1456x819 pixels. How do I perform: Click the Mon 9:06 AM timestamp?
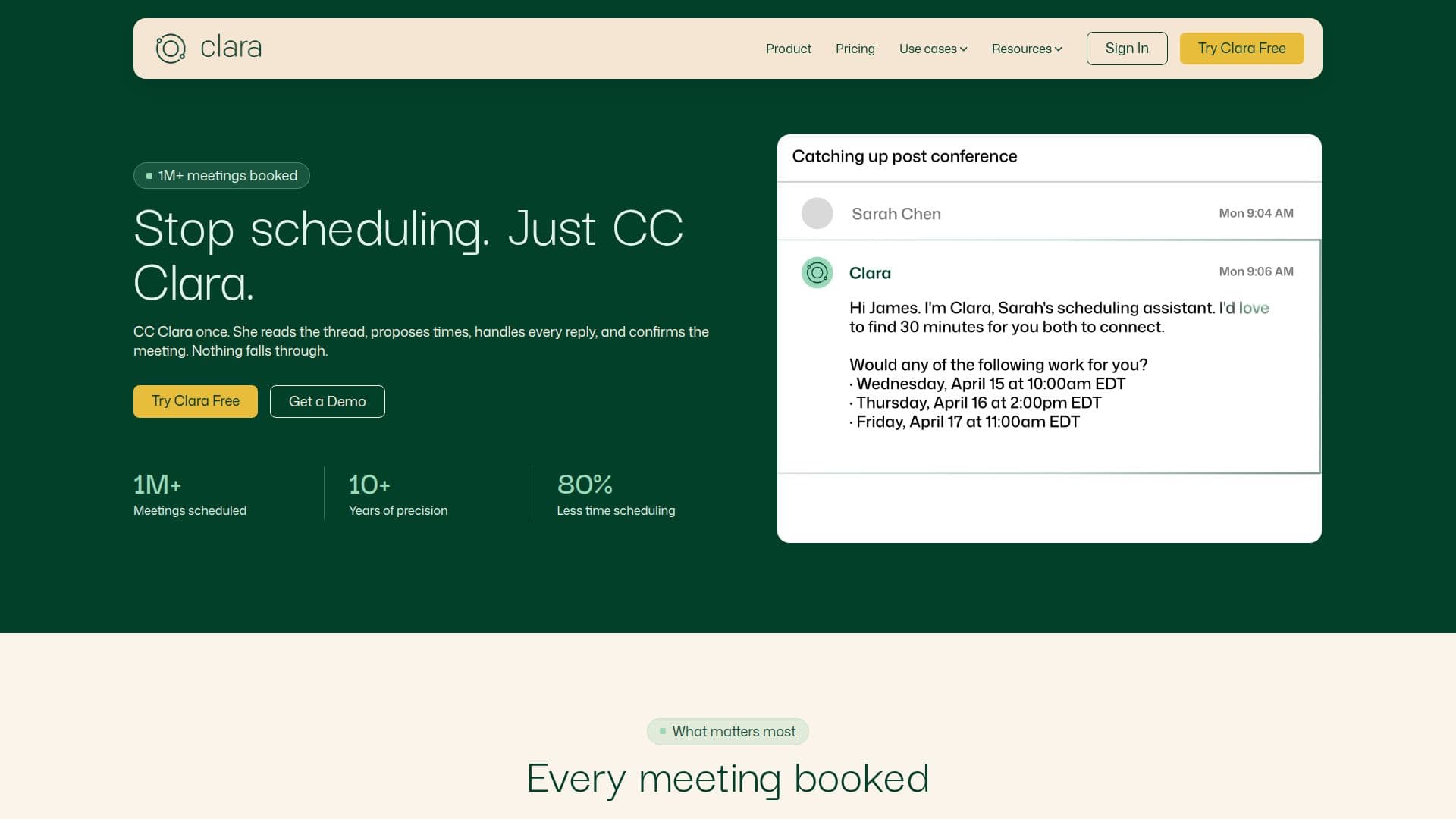1256,271
